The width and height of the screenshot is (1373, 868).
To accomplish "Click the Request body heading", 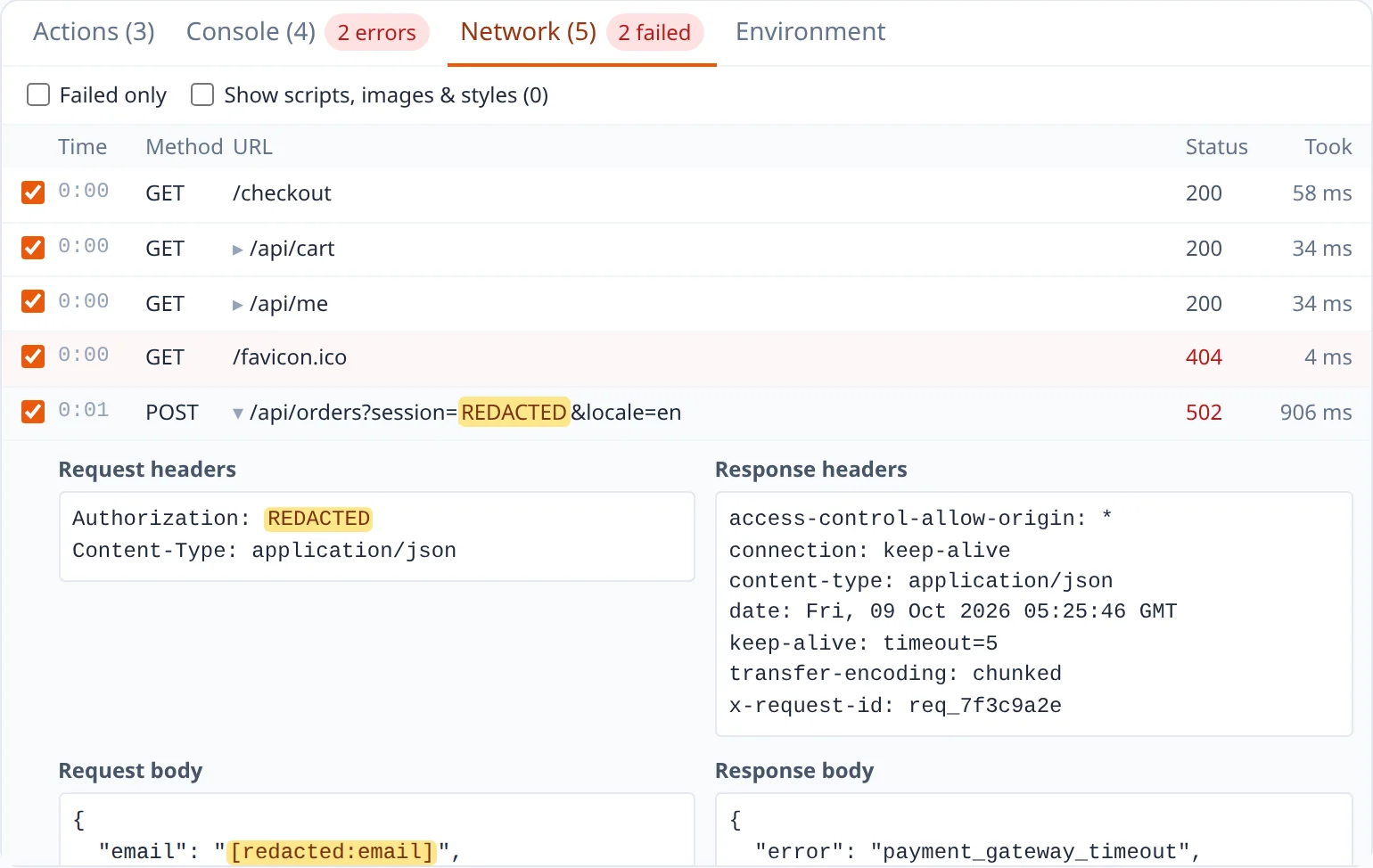I will (130, 771).
